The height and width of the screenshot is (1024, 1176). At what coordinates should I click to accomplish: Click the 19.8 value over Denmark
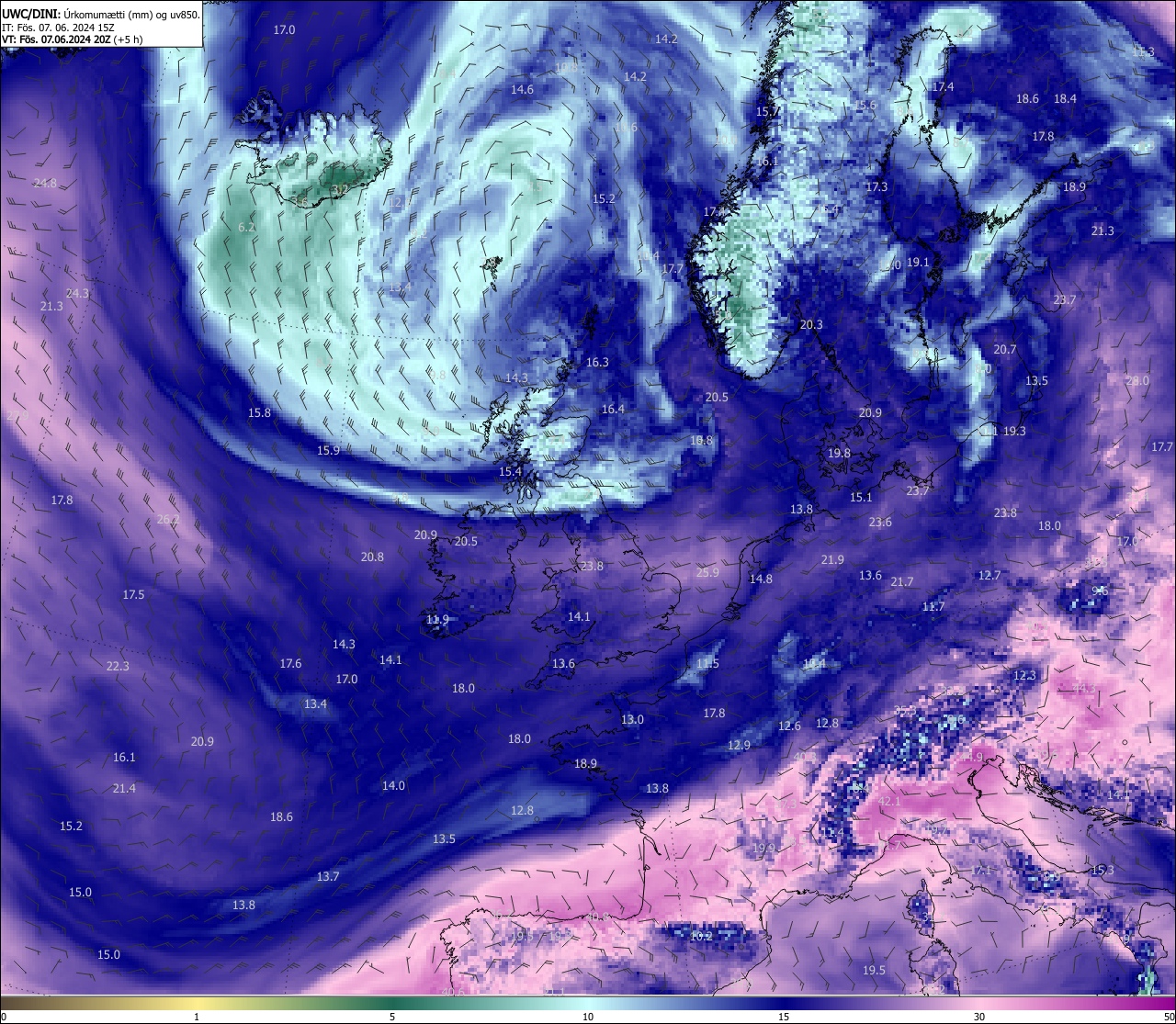tap(839, 454)
